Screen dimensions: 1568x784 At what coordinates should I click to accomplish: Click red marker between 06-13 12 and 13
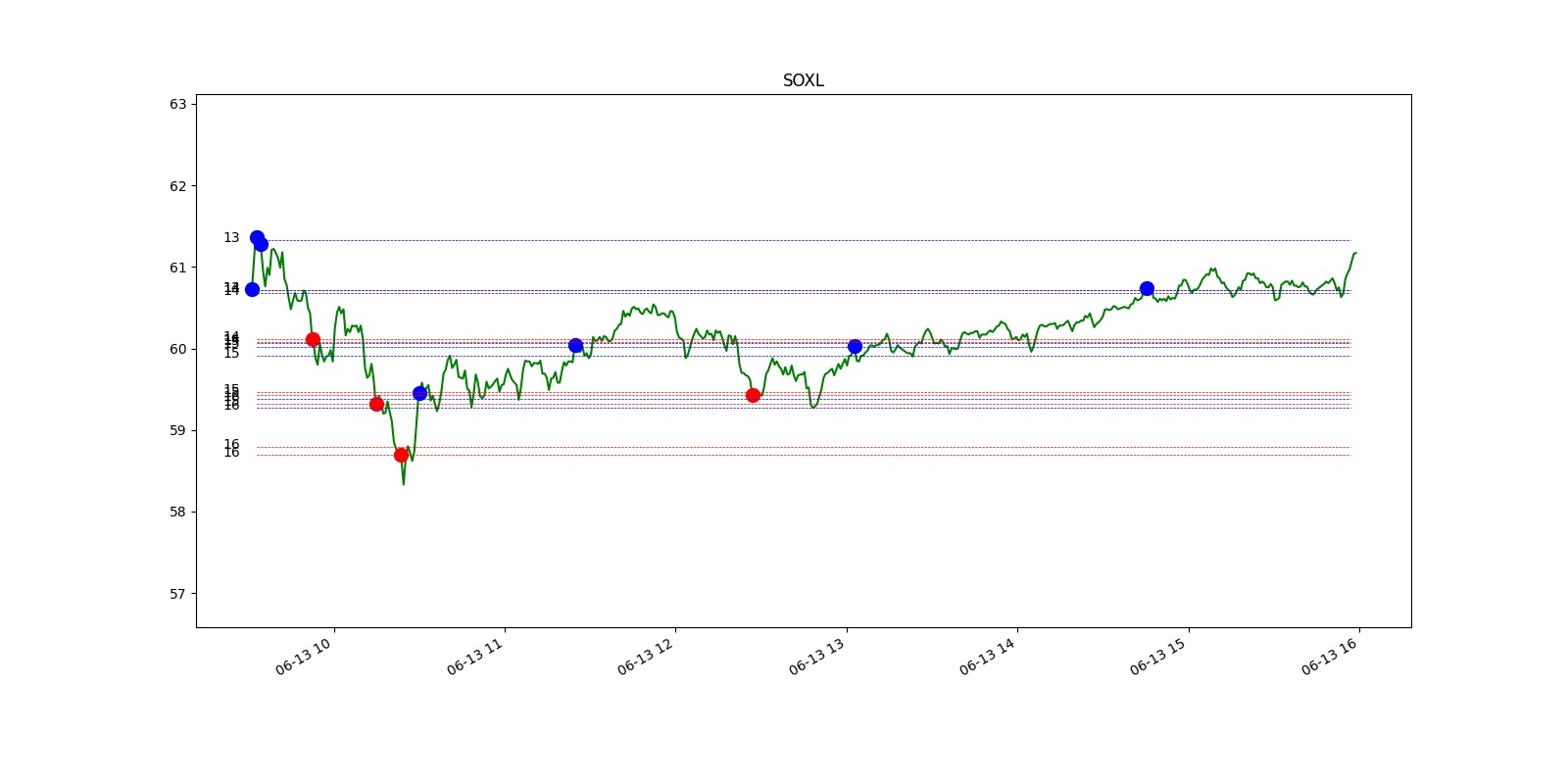(753, 395)
